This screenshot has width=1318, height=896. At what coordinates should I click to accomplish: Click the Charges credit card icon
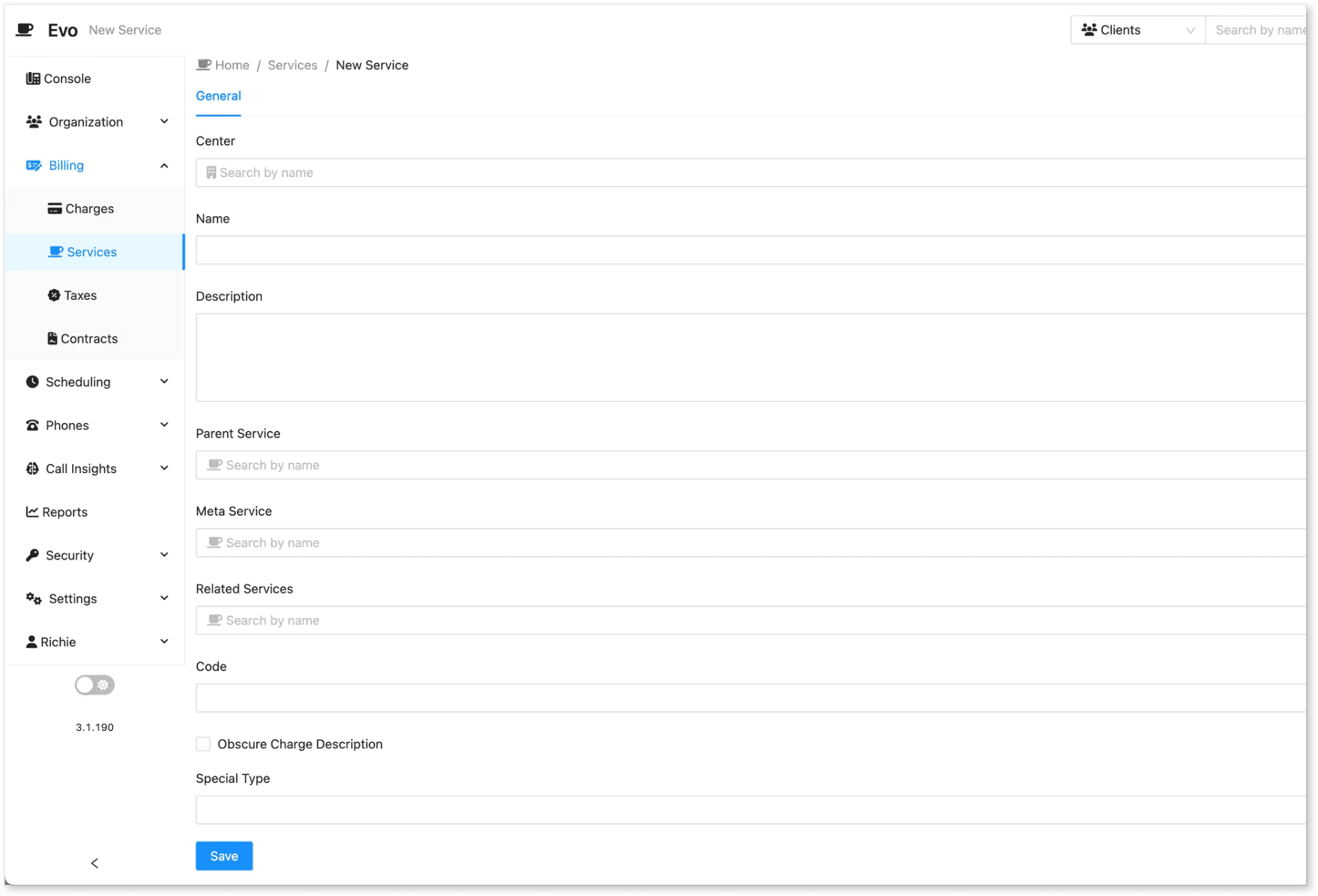click(55, 209)
